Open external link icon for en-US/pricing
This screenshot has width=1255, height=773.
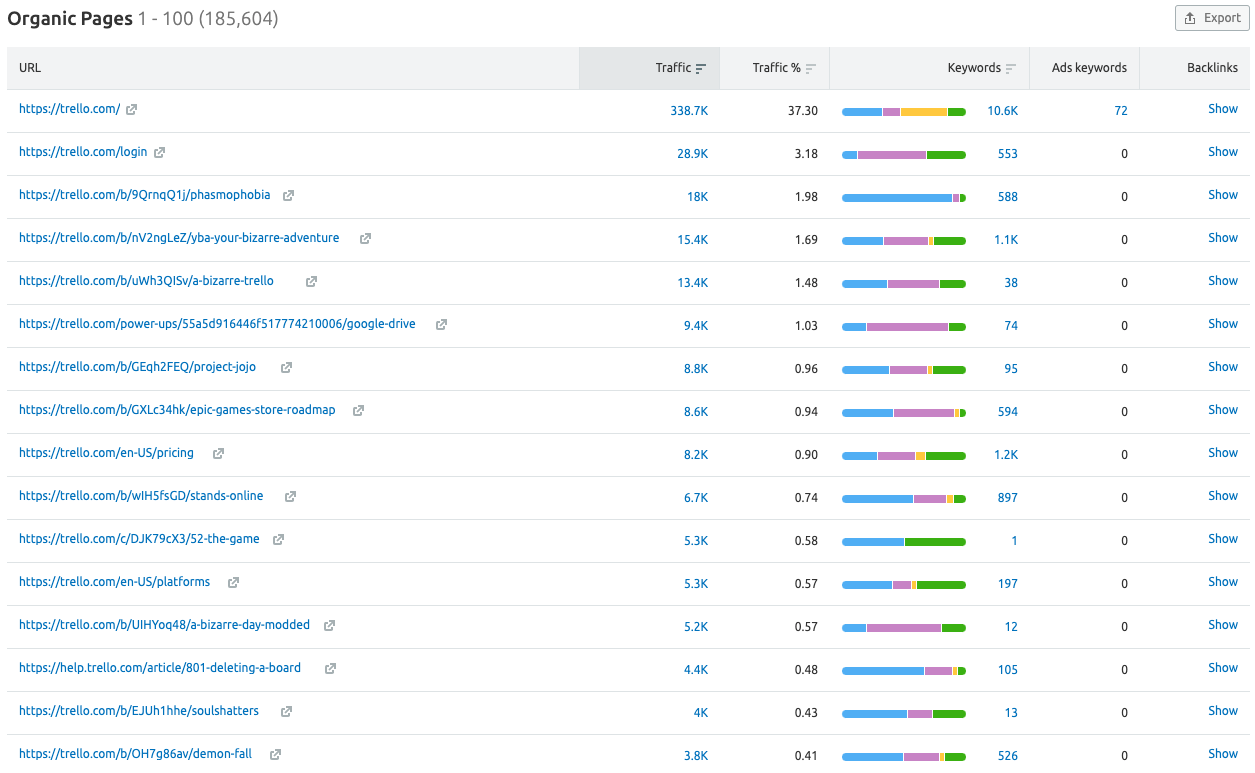218,453
